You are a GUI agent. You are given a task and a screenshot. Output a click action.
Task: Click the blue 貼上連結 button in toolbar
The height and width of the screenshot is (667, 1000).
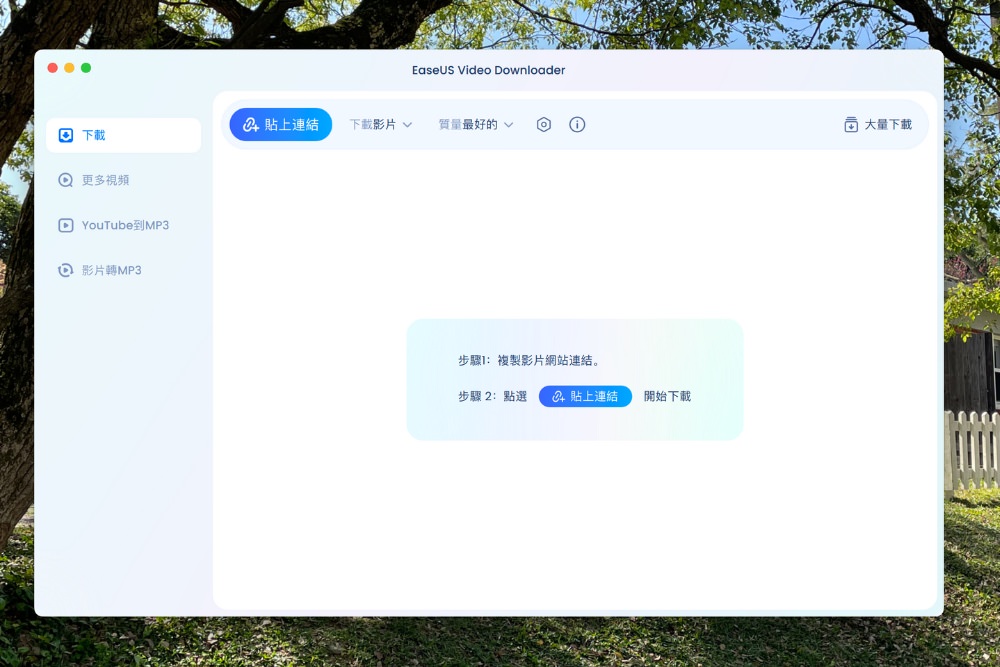[x=281, y=124]
